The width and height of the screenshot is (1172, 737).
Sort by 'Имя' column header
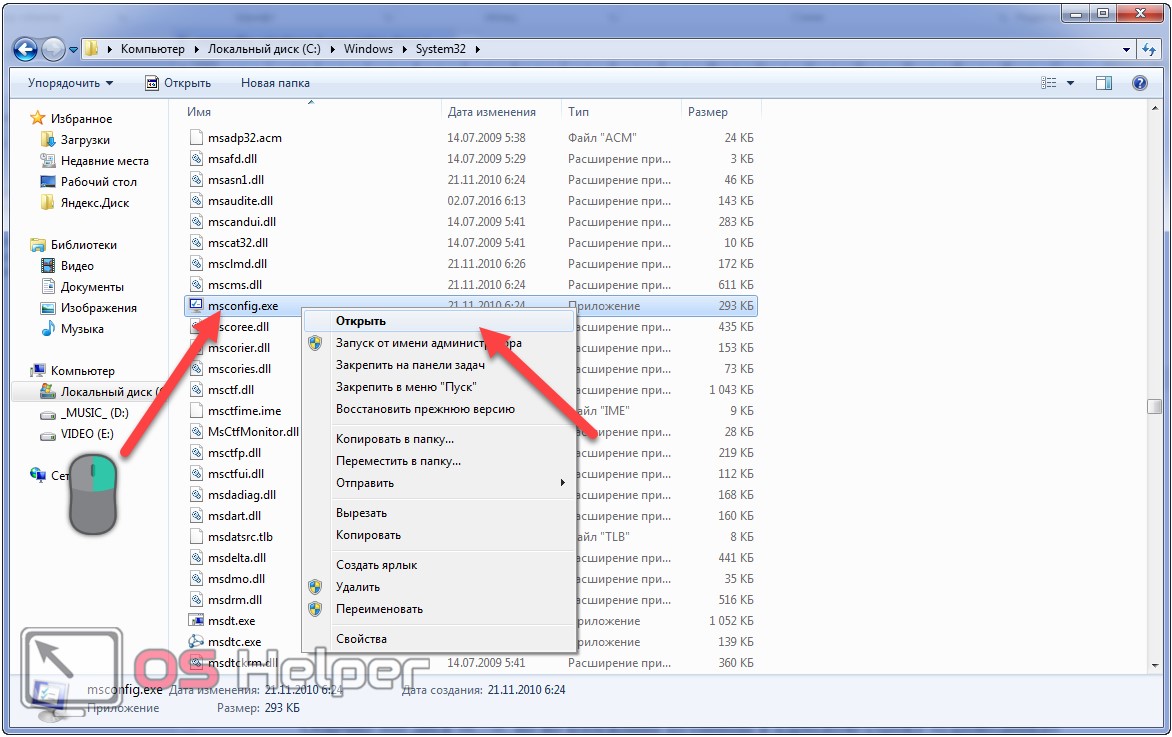tap(200, 111)
